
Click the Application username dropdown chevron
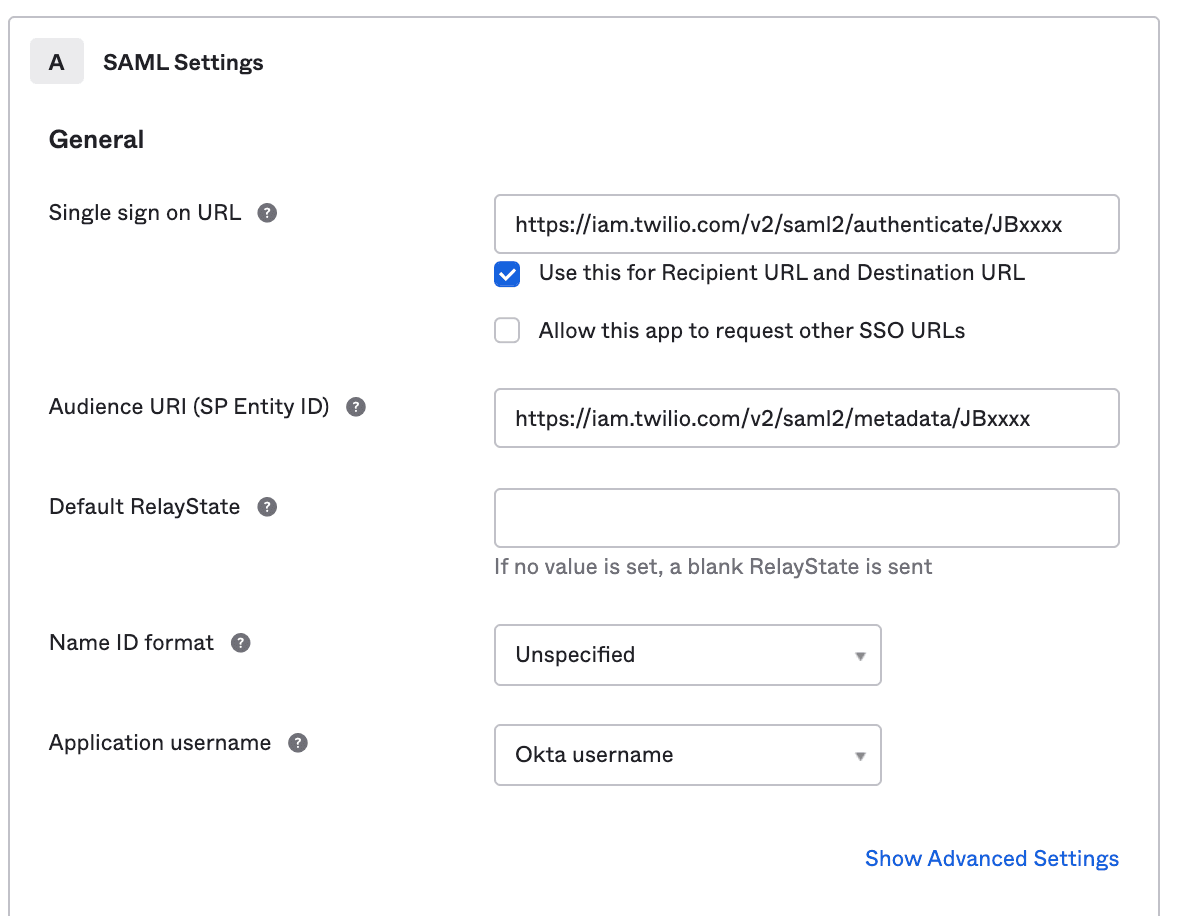860,755
